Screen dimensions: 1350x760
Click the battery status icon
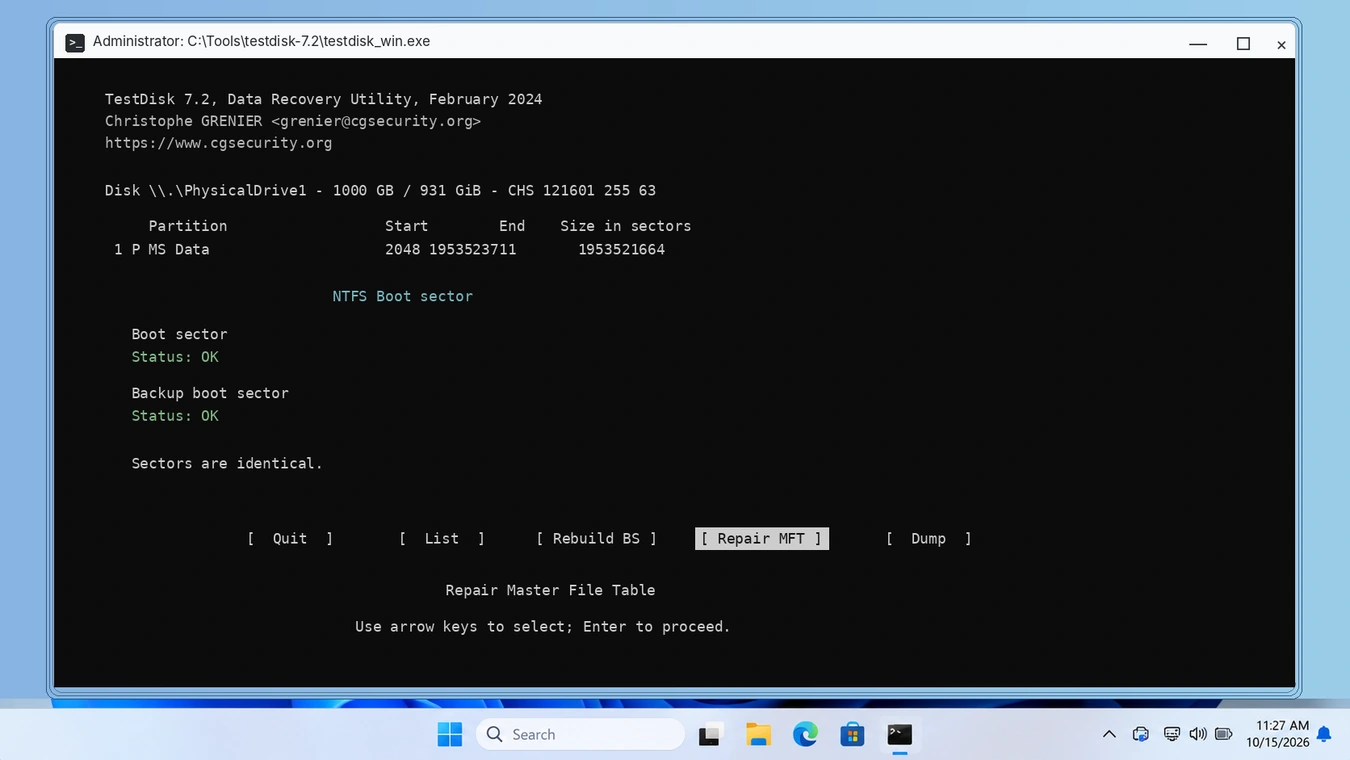pyautogui.click(x=1223, y=734)
